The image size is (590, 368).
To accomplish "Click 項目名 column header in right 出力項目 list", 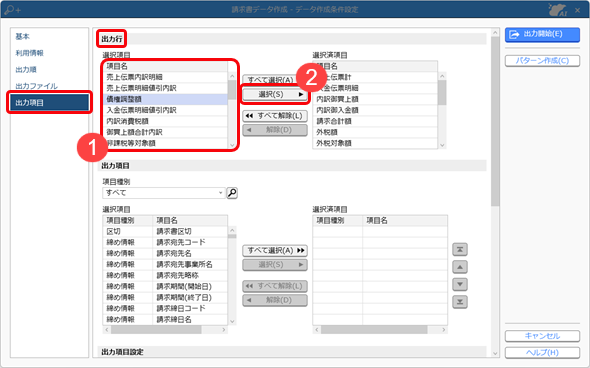I will click(x=405, y=220).
